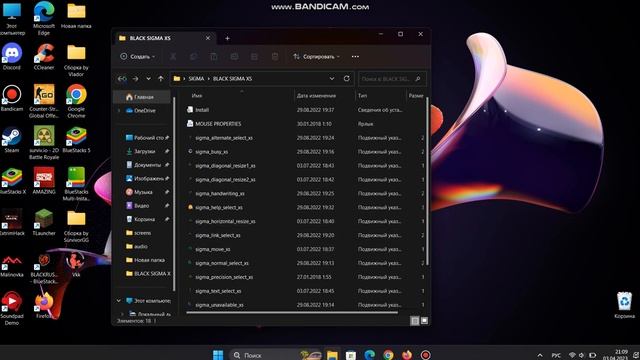Click the Rename icon in Explorer toolbar

pyautogui.click(x=234, y=57)
